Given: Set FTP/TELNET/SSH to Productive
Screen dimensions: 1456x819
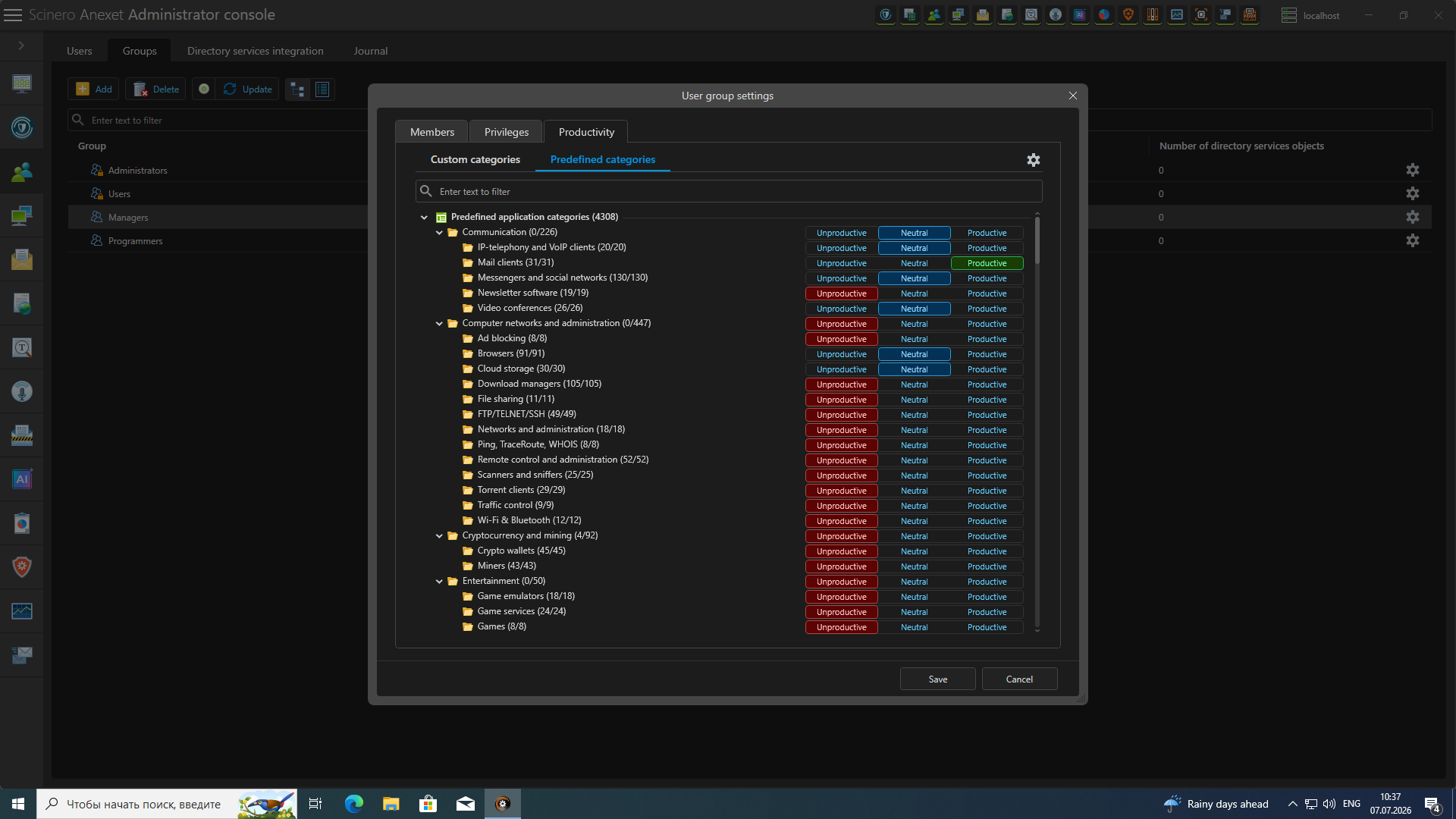Looking at the screenshot, I should coord(987,415).
